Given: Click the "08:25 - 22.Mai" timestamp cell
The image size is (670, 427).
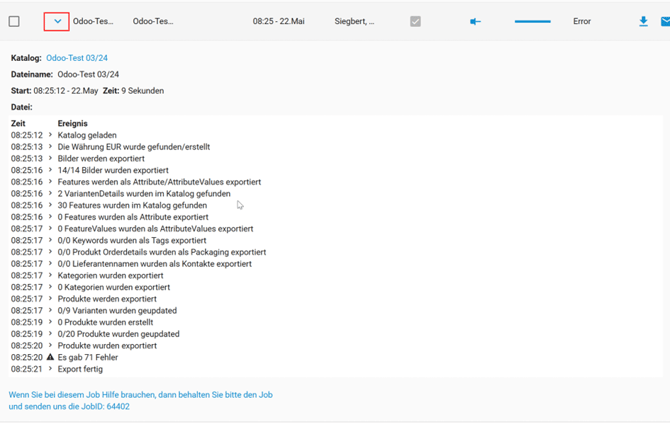Looking at the screenshot, I should [x=278, y=21].
